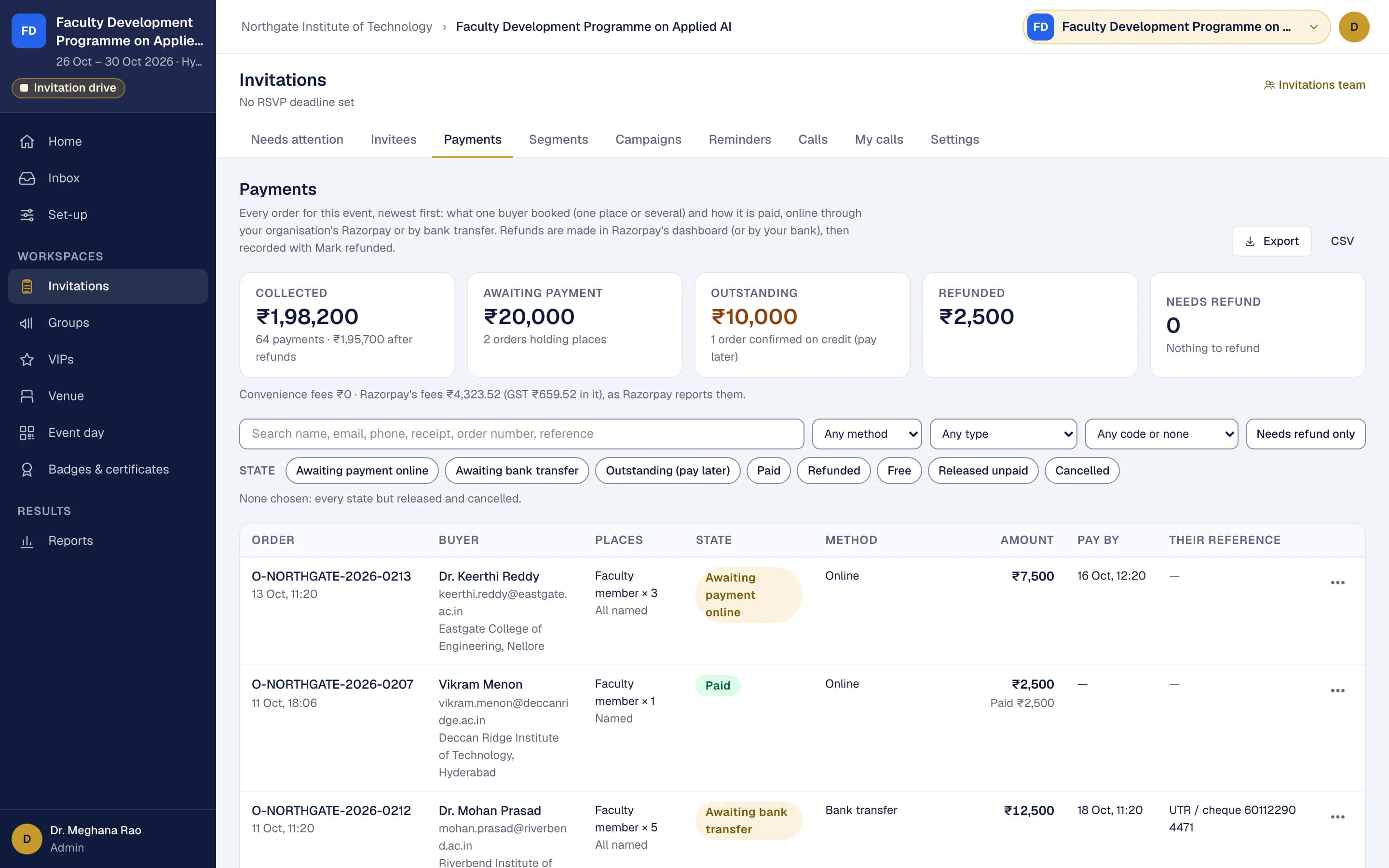
Task: Switch to the Campaigns tab
Action: tap(648, 139)
